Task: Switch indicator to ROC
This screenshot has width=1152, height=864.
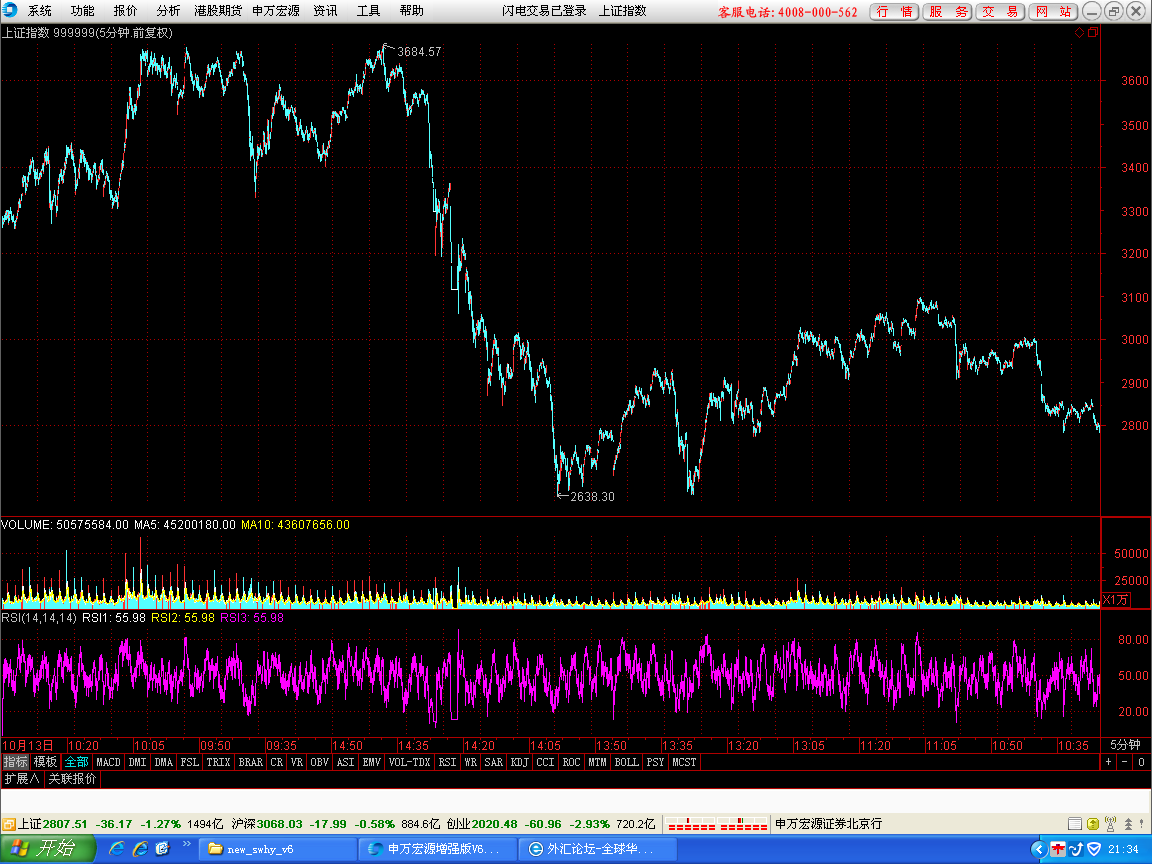Action: pos(572,762)
